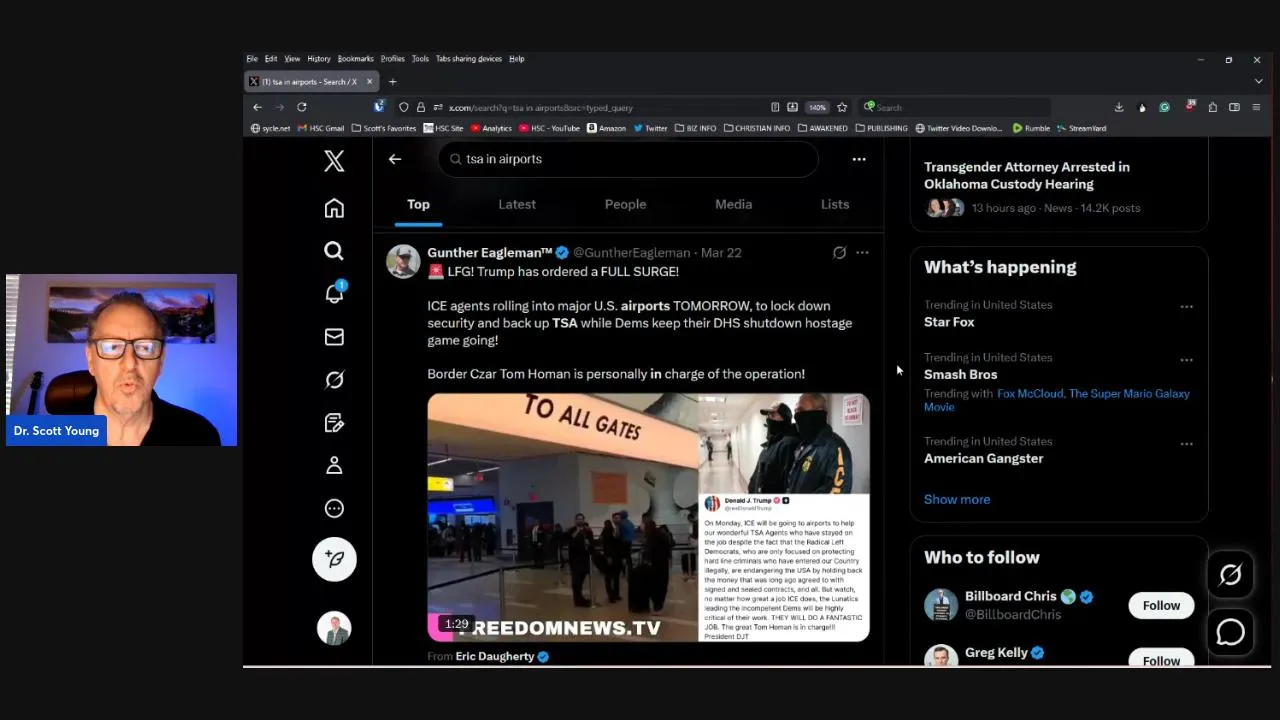Open Scott's Favorites bookmark folder

[384, 128]
